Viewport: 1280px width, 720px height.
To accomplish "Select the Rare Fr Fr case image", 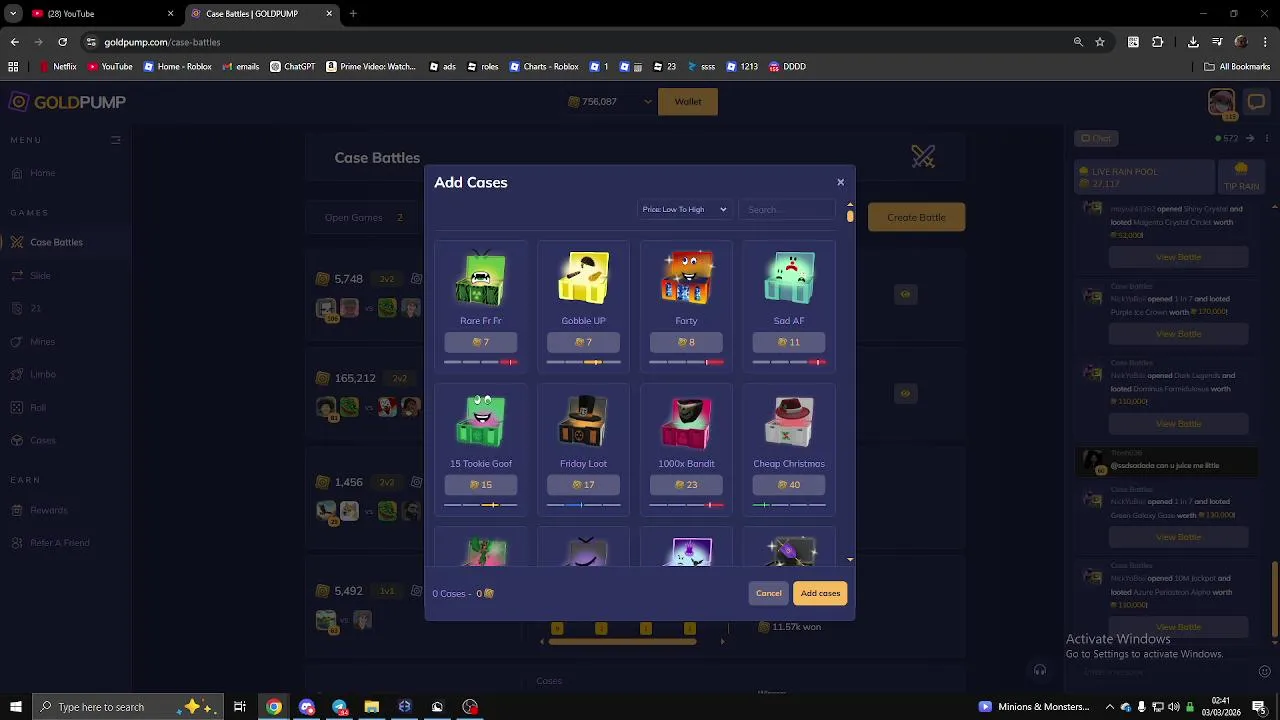I will 481,278.
